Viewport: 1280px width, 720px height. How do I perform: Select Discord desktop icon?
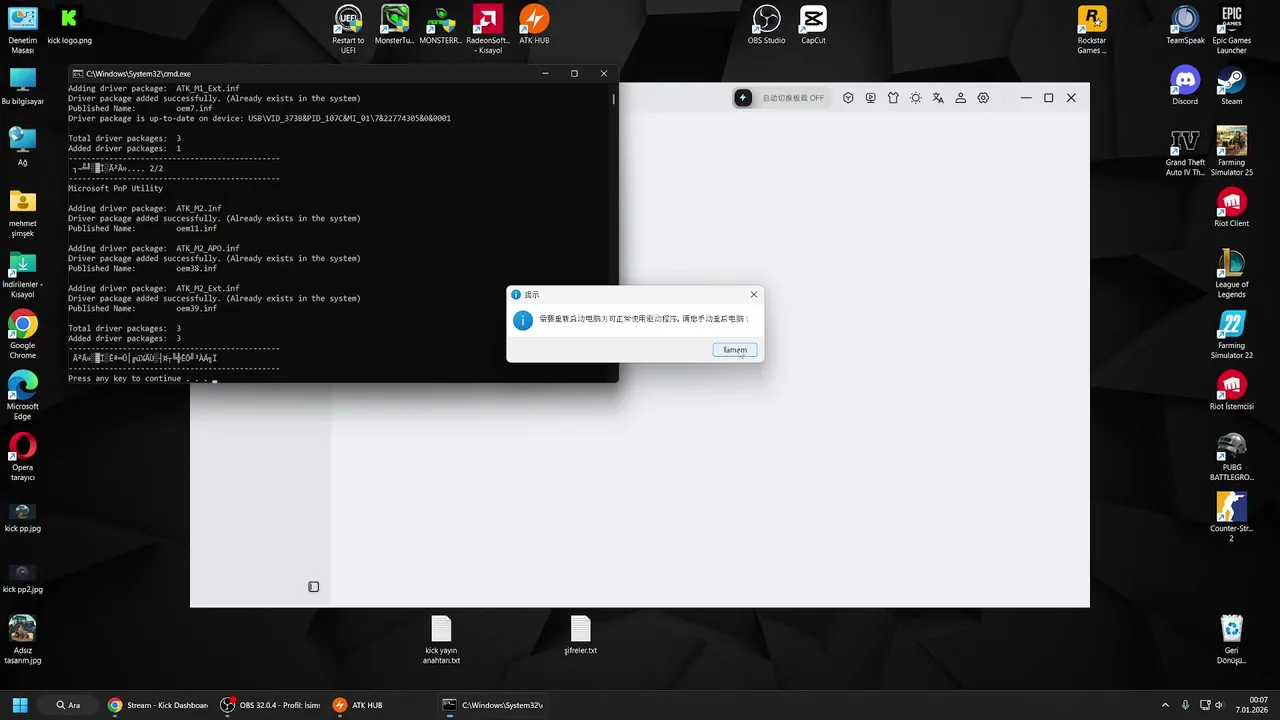[x=1185, y=86]
